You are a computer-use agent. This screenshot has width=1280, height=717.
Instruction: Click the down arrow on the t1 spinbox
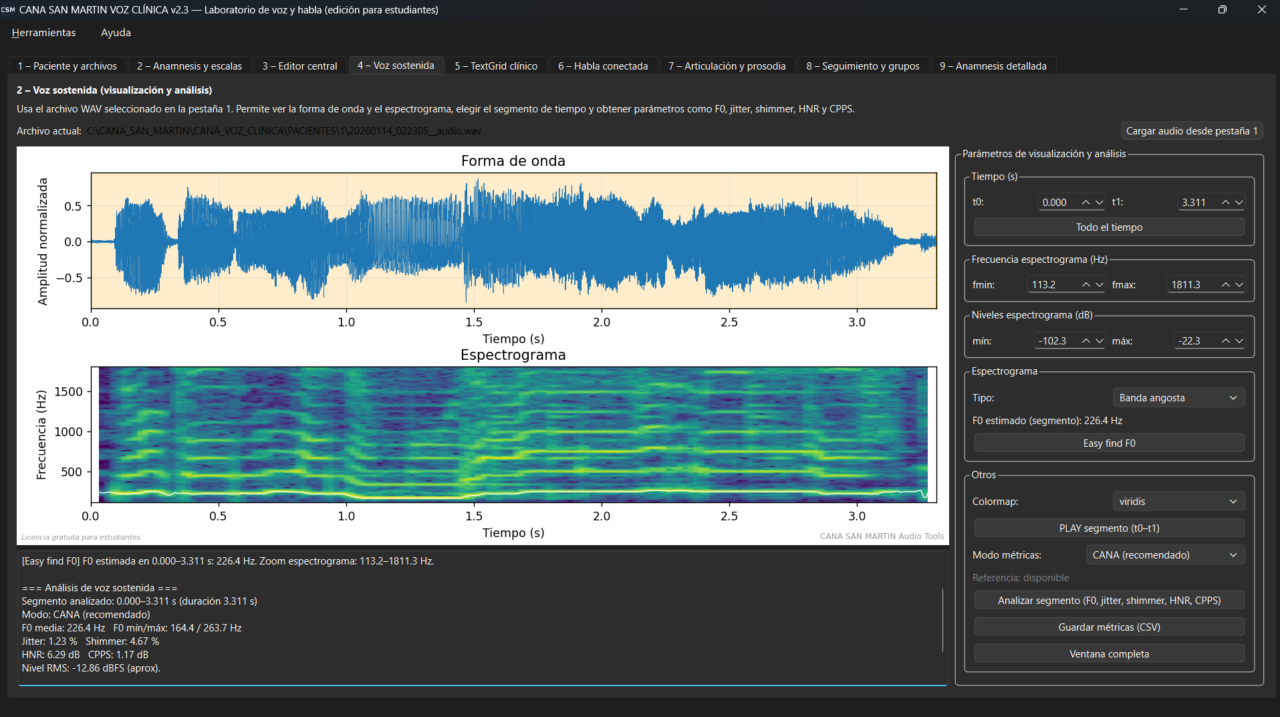coord(1238,202)
